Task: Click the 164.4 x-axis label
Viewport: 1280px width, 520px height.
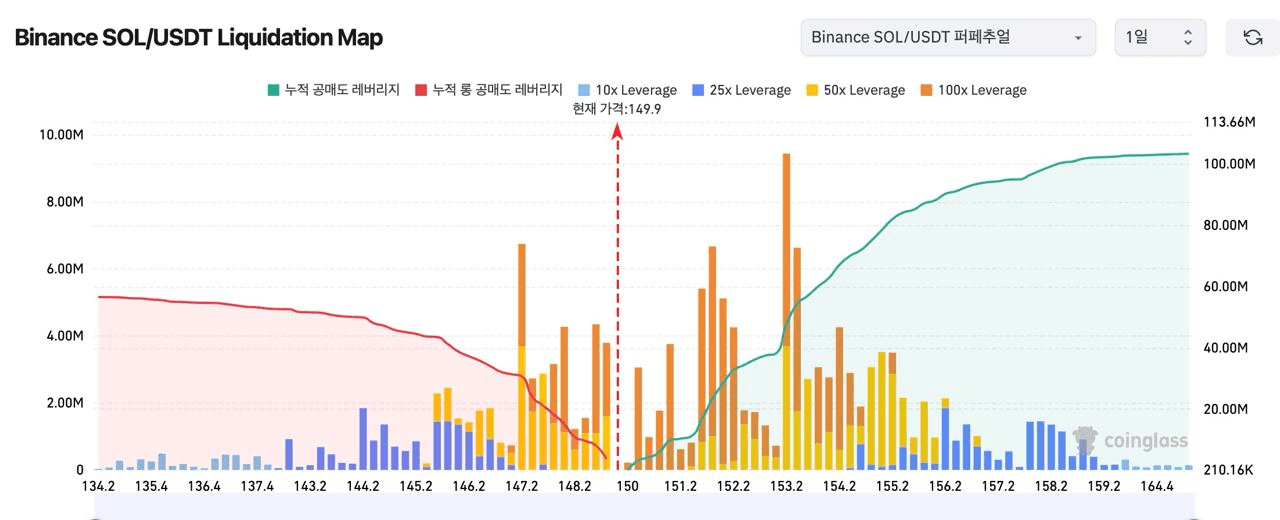Action: pyautogui.click(x=1157, y=487)
